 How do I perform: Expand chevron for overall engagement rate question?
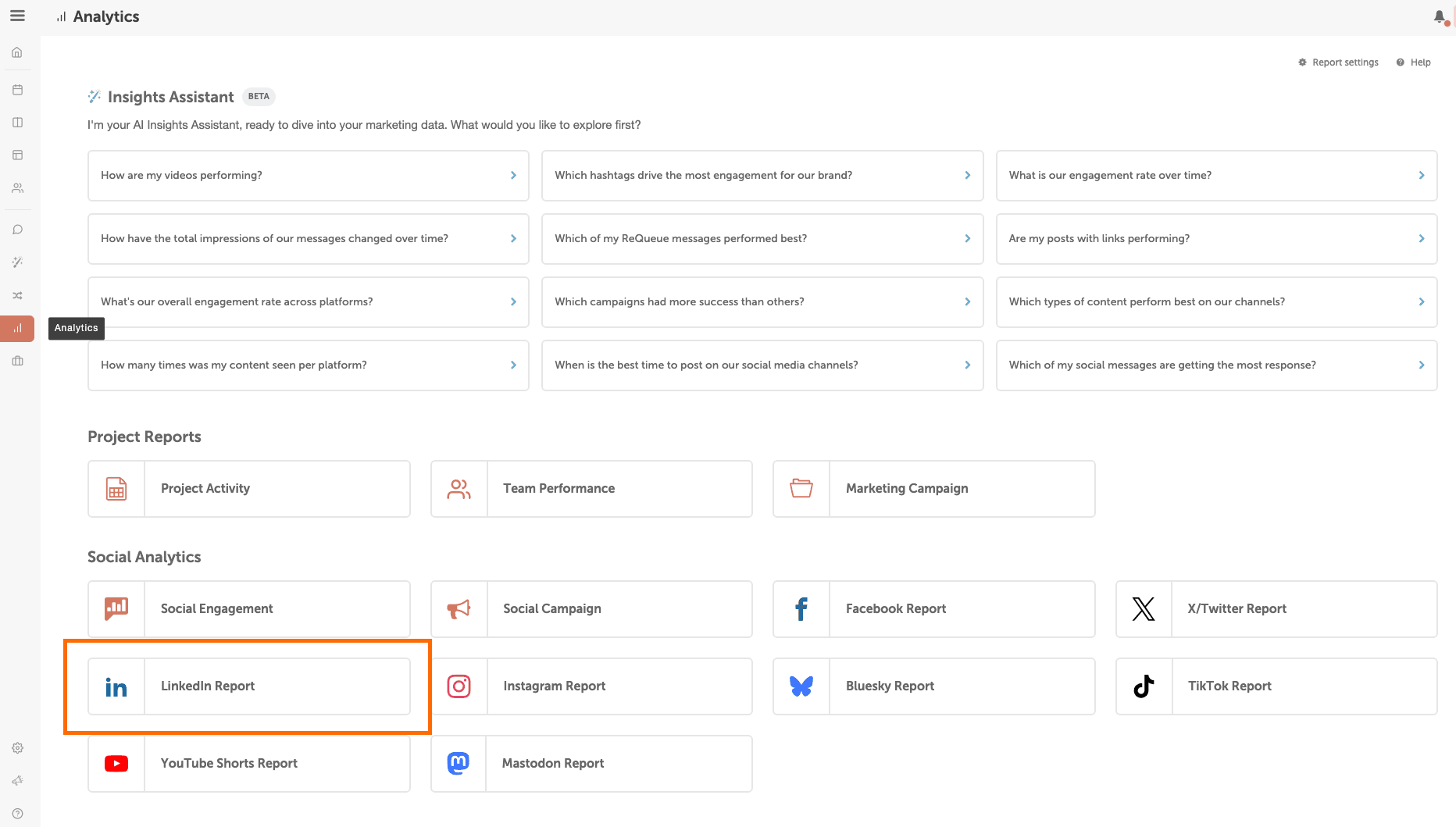pyautogui.click(x=513, y=302)
